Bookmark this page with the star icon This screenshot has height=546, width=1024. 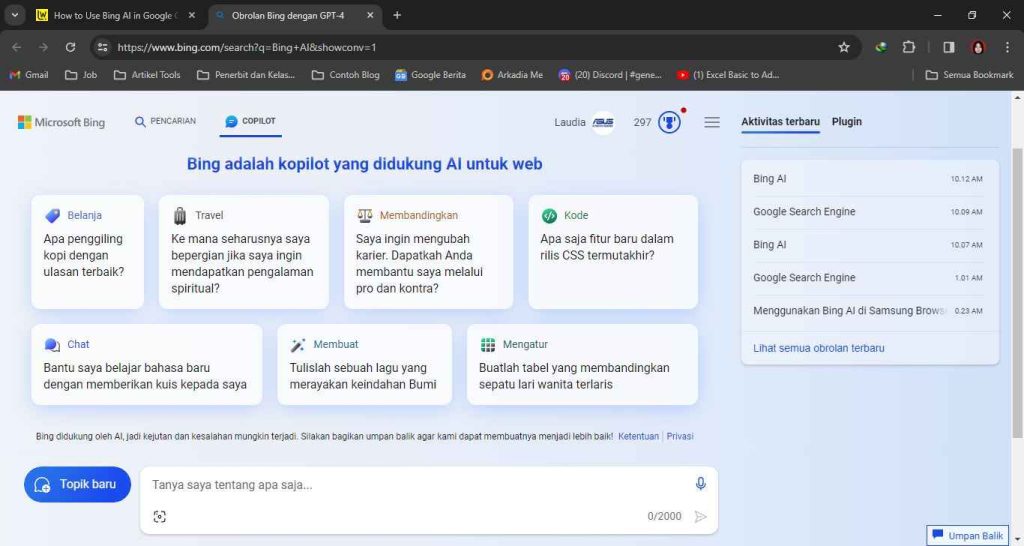(844, 47)
